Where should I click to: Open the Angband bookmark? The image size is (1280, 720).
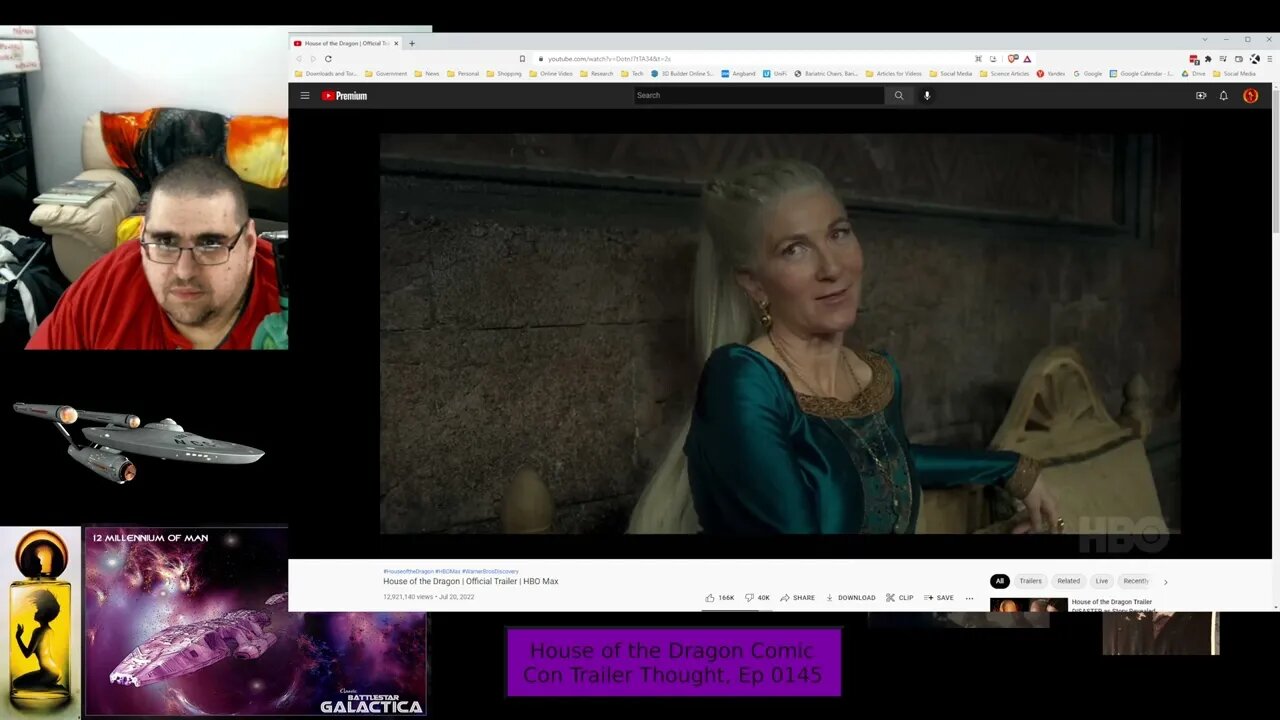739,74
